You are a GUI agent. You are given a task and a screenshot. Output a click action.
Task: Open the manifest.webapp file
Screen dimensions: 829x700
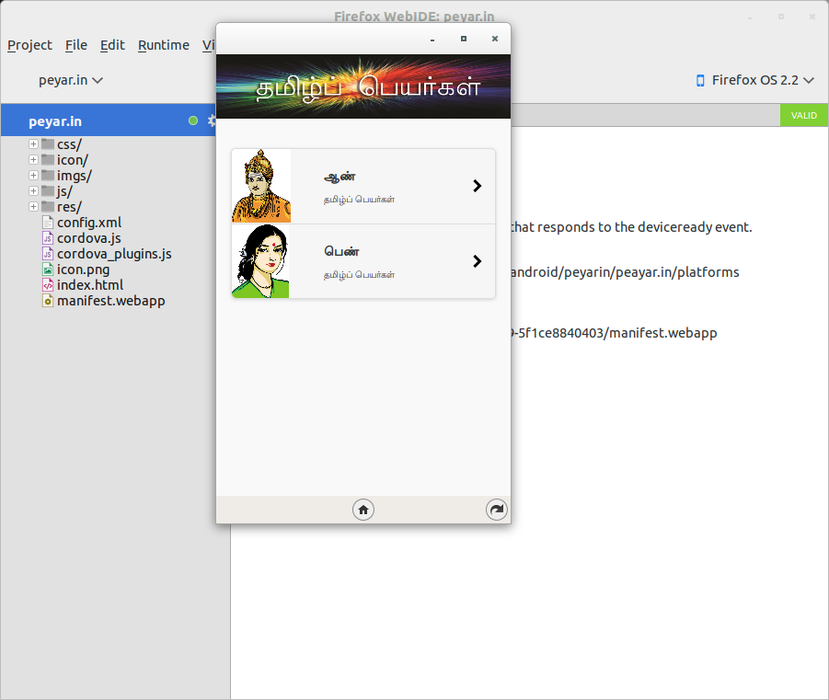[110, 300]
